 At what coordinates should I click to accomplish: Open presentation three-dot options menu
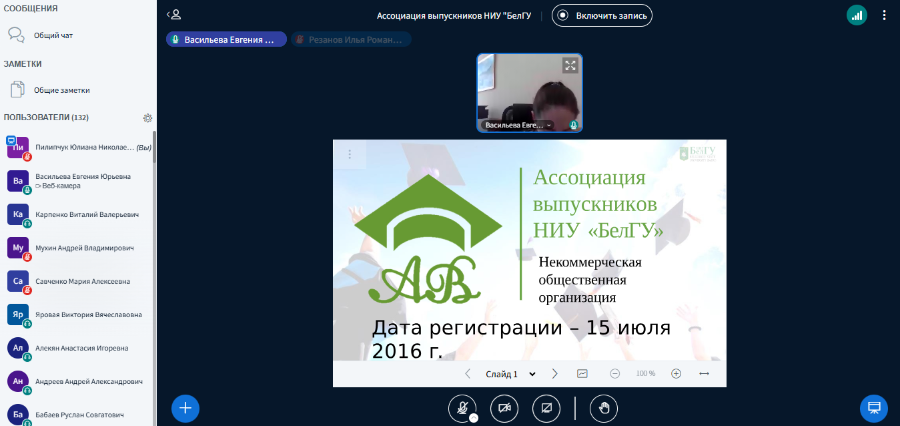350,154
